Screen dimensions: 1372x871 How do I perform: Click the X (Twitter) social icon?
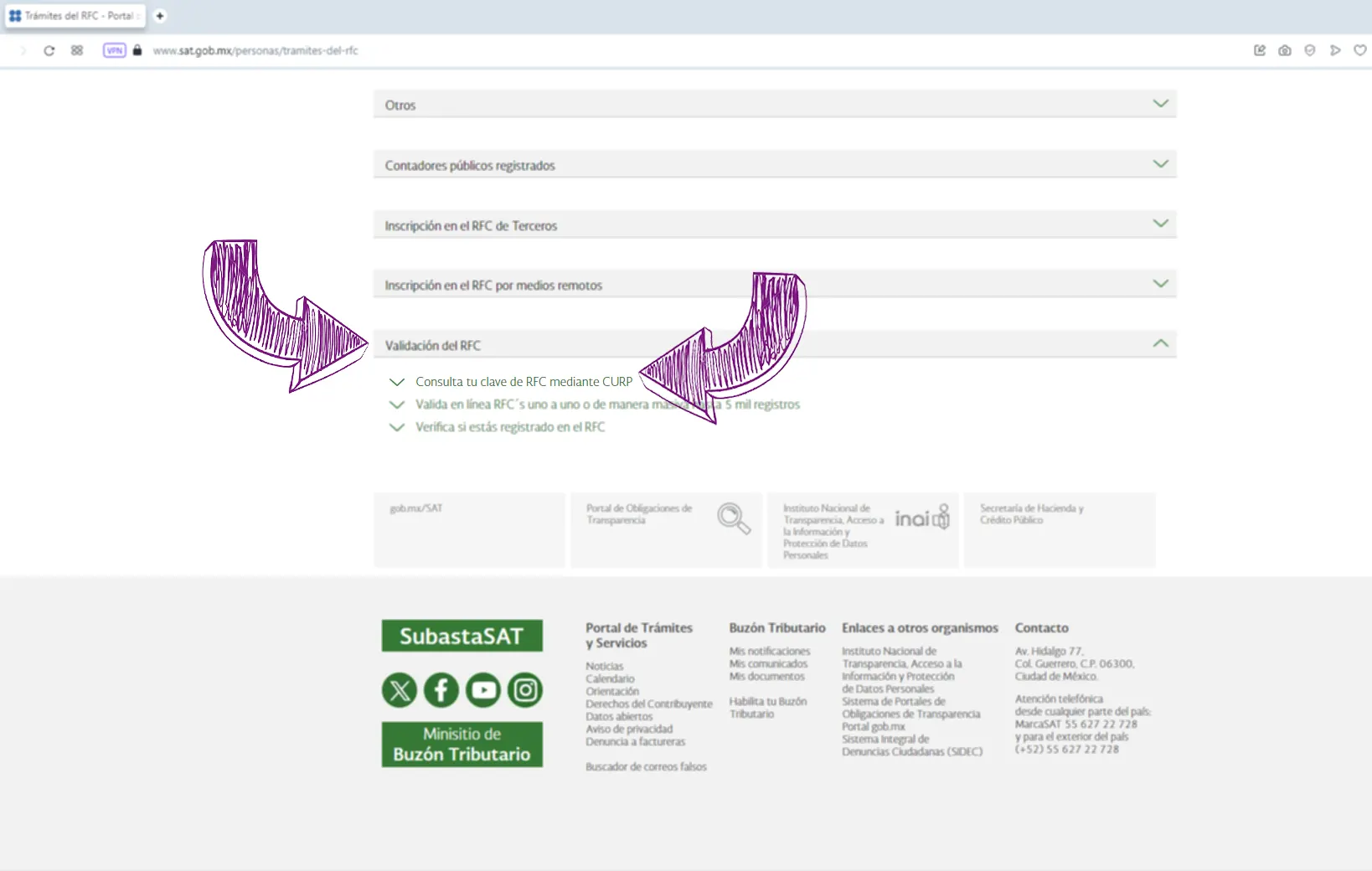pyautogui.click(x=400, y=691)
